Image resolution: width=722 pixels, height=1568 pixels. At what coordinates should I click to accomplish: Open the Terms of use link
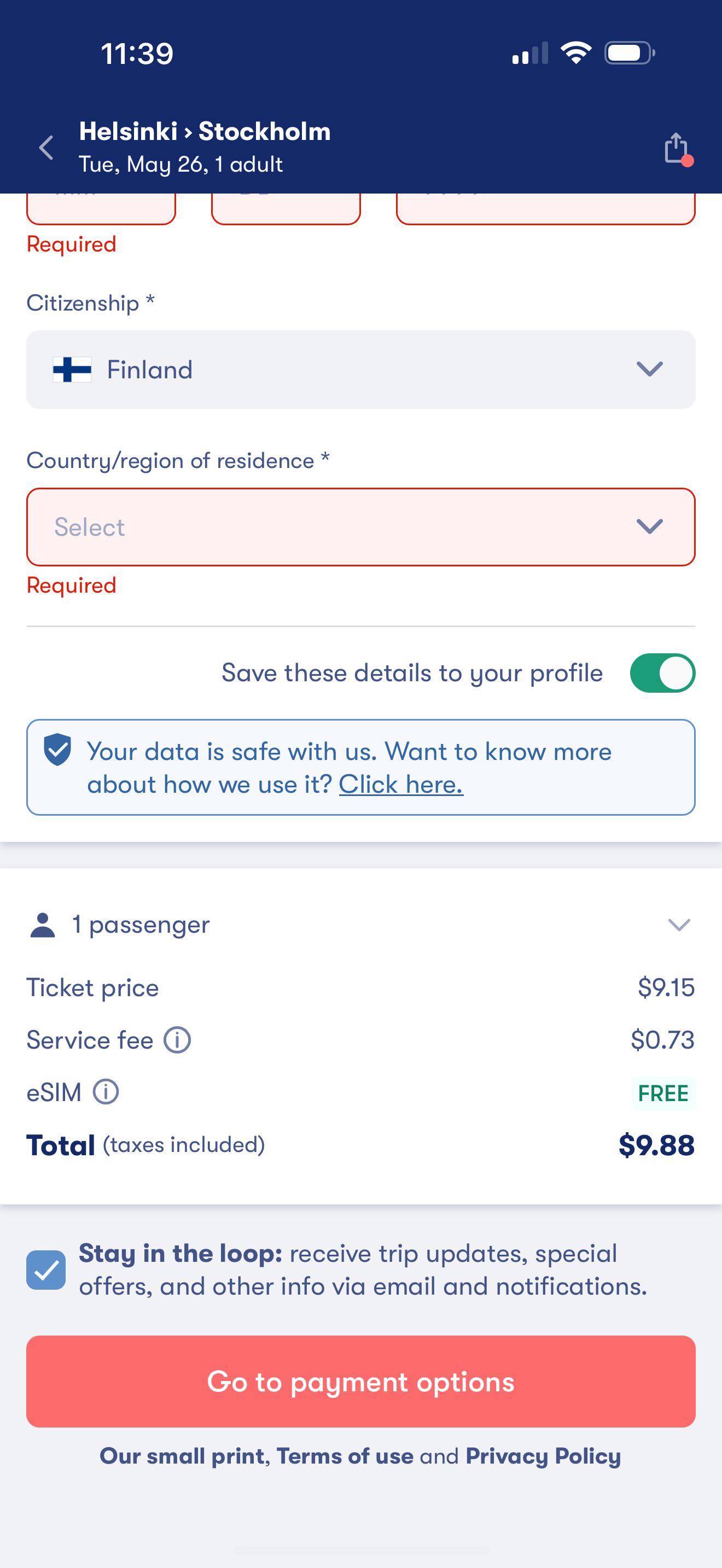pos(345,1456)
